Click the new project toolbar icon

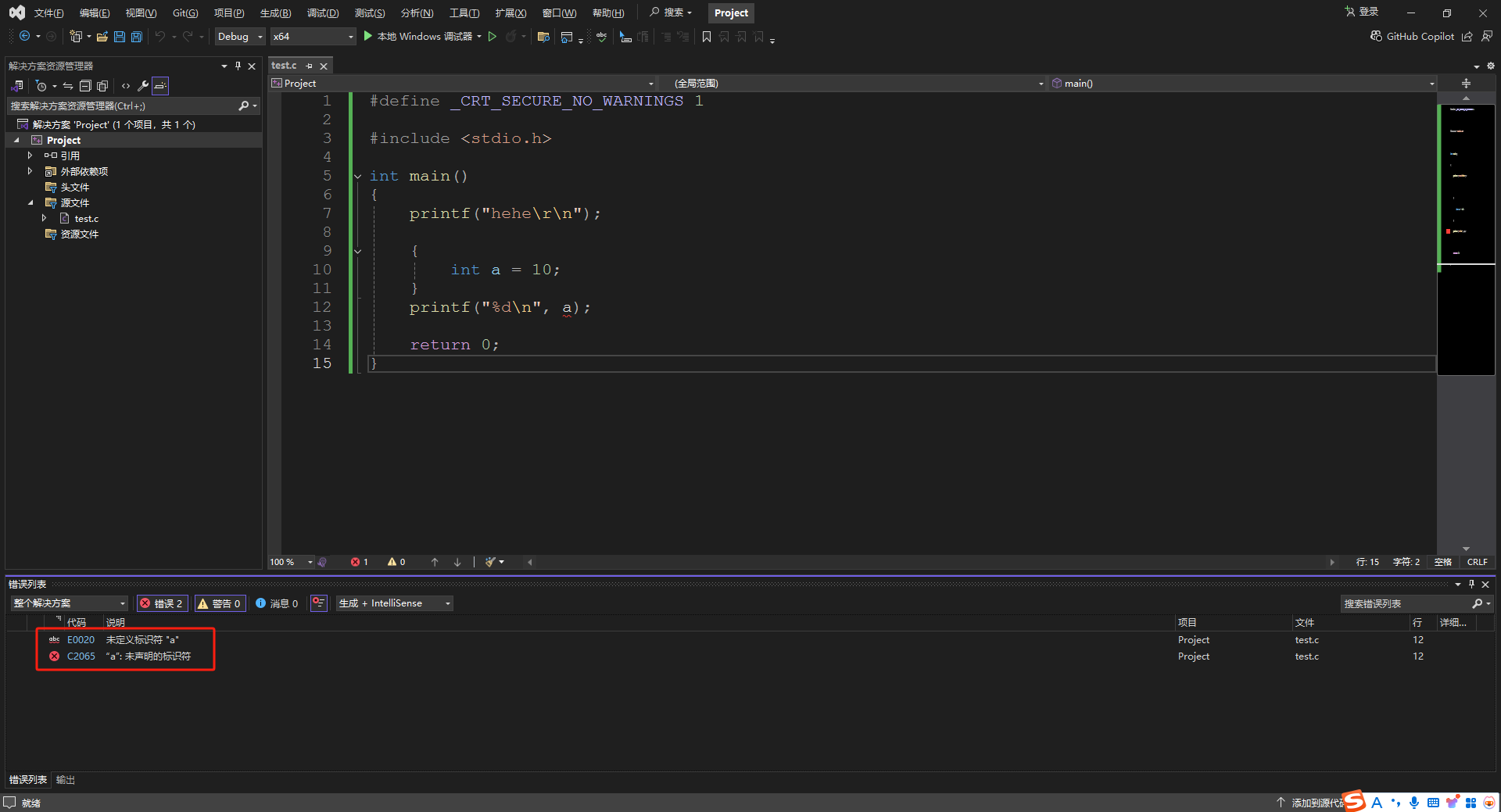pyautogui.click(x=76, y=36)
